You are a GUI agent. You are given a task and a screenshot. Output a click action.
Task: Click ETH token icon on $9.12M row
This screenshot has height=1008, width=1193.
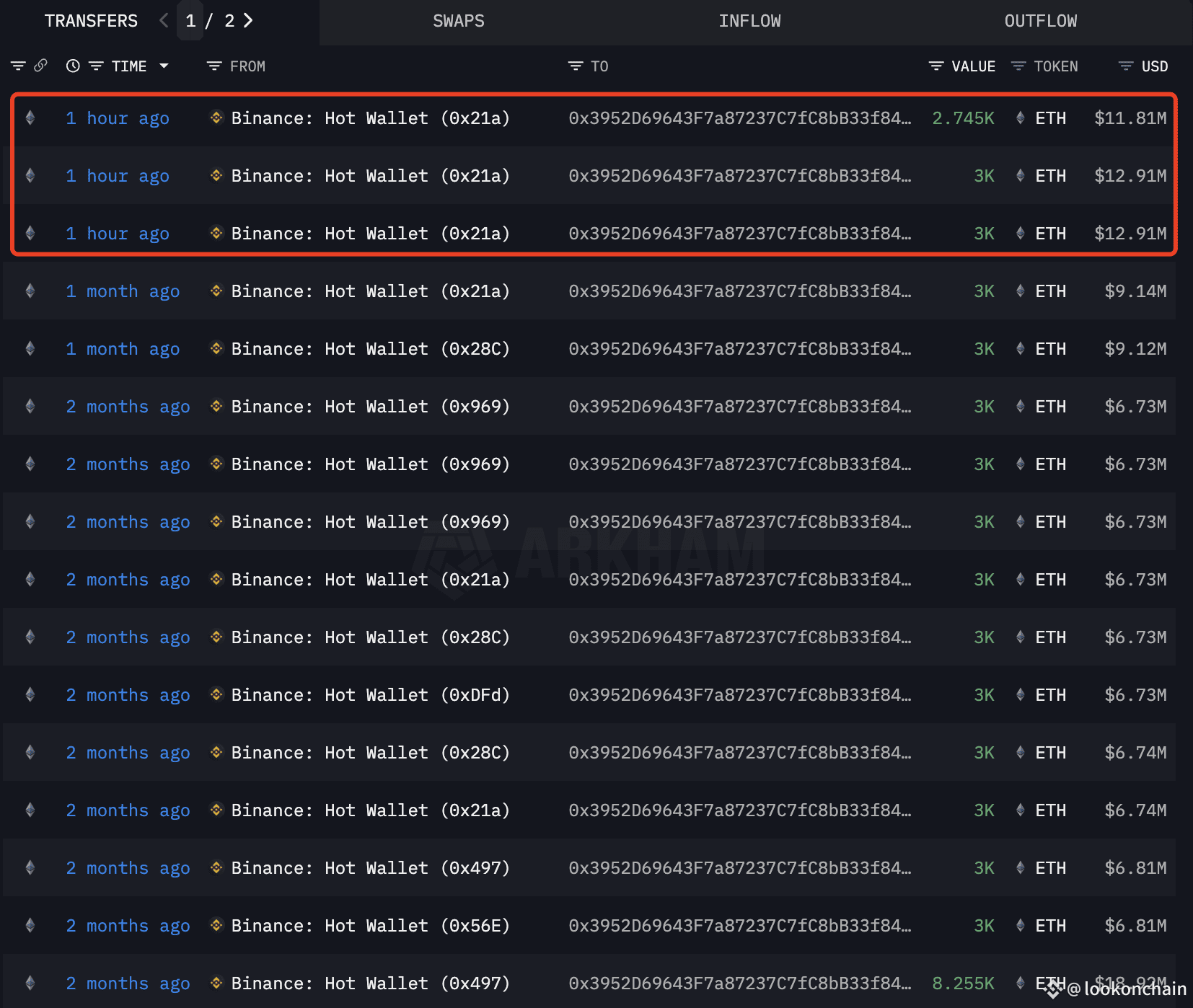(1020, 348)
